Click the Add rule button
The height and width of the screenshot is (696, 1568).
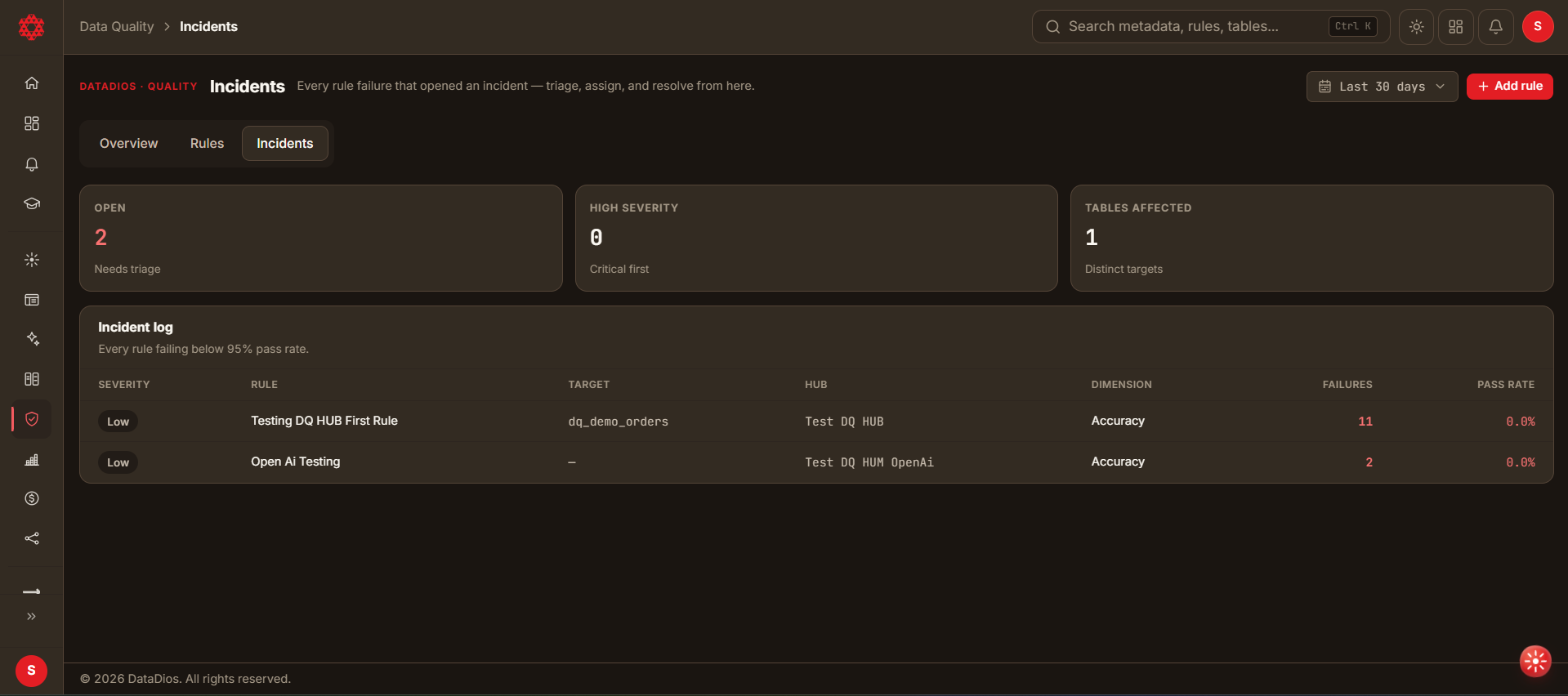1510,87
